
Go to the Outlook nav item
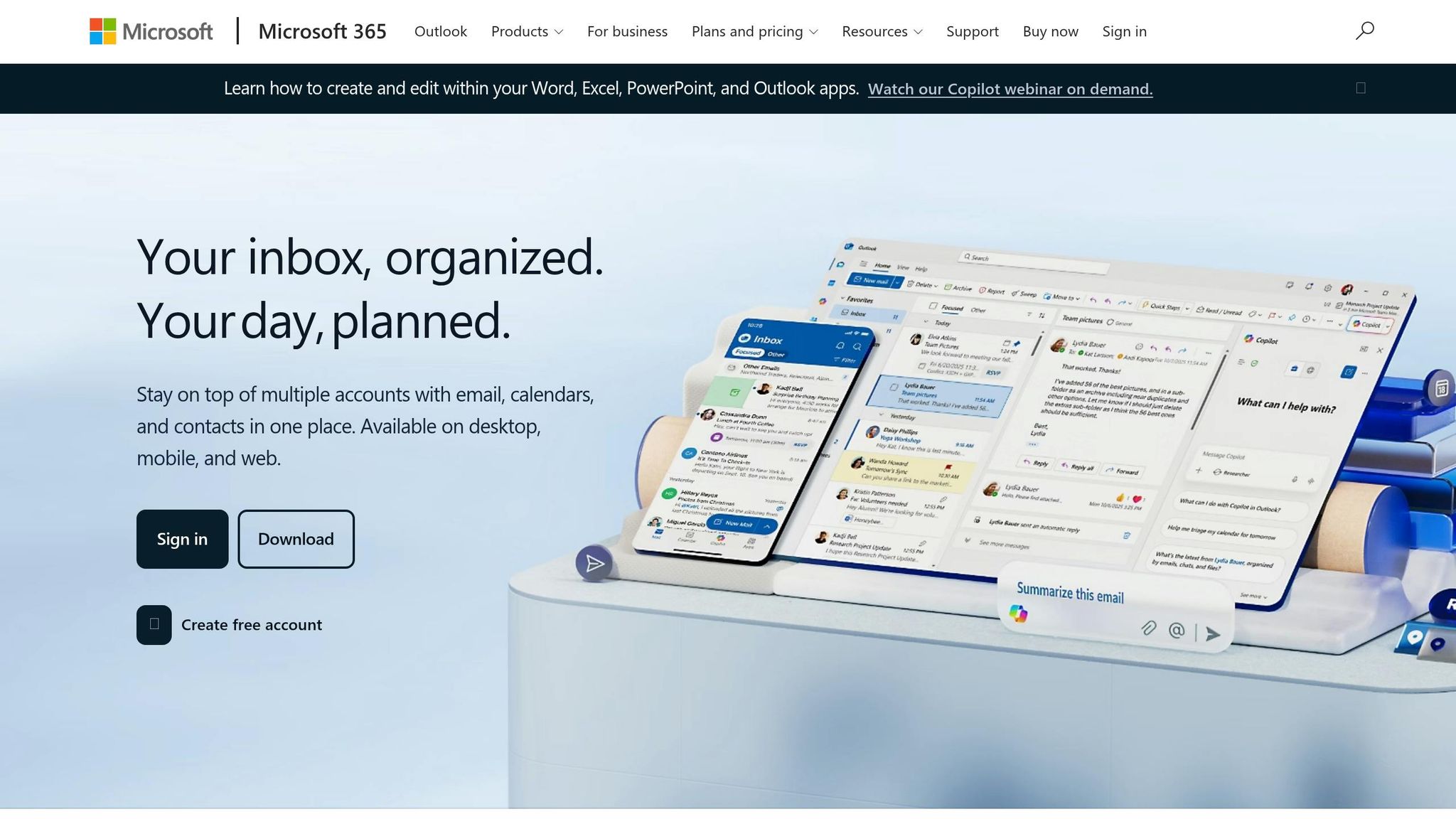click(x=441, y=31)
